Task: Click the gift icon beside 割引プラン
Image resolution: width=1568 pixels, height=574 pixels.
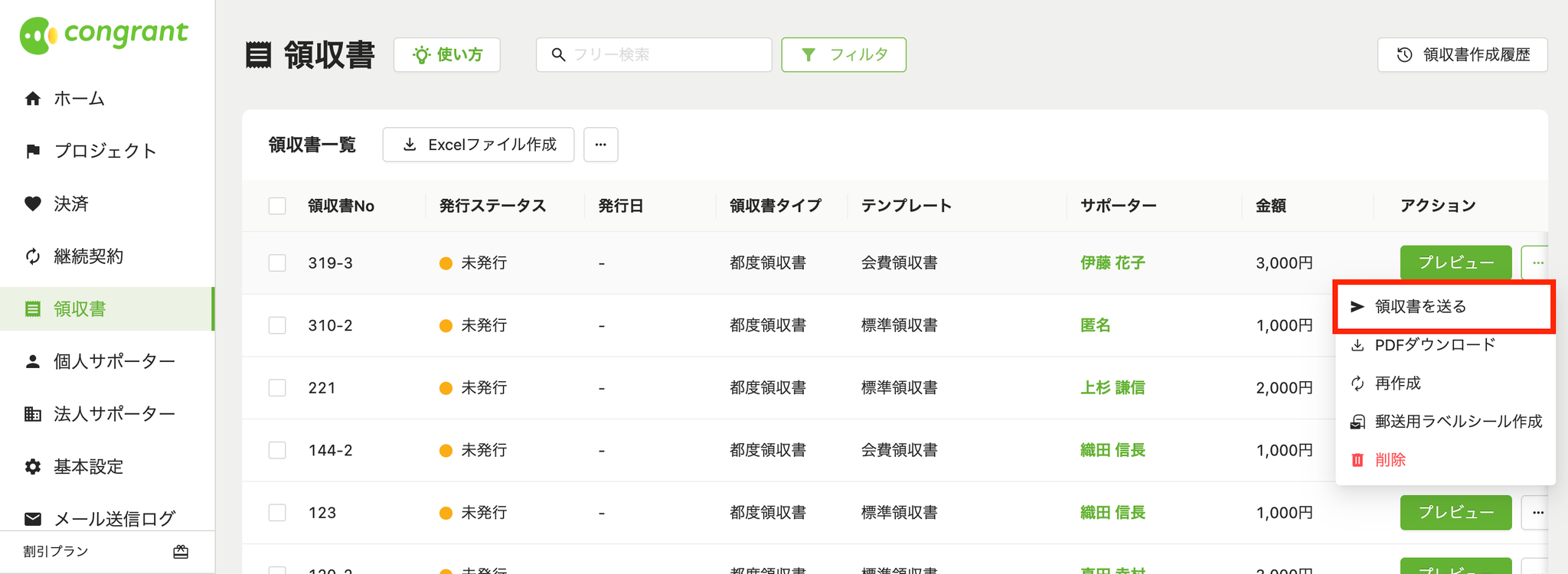Action: tap(181, 552)
